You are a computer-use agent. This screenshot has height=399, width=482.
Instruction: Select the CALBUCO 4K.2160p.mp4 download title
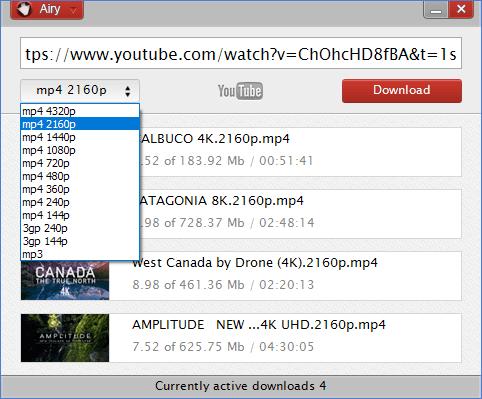tap(215, 139)
